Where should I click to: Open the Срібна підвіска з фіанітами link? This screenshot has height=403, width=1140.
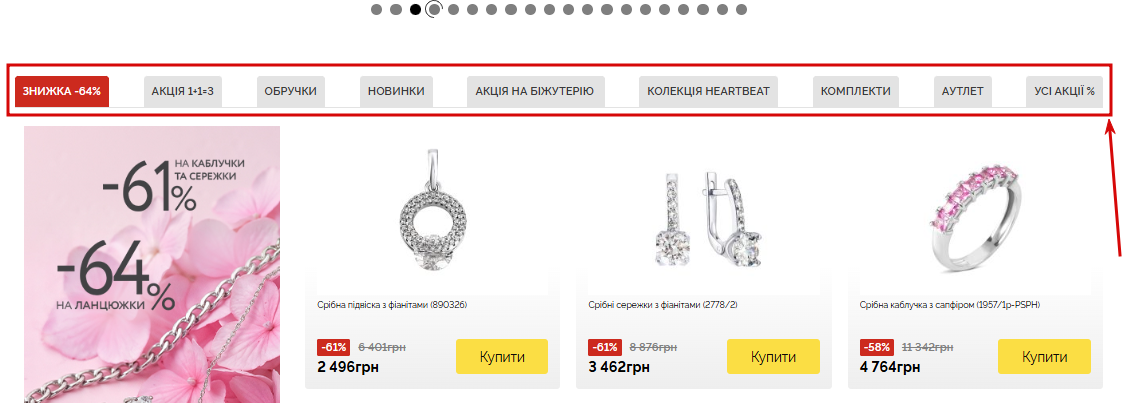pyautogui.click(x=392, y=306)
